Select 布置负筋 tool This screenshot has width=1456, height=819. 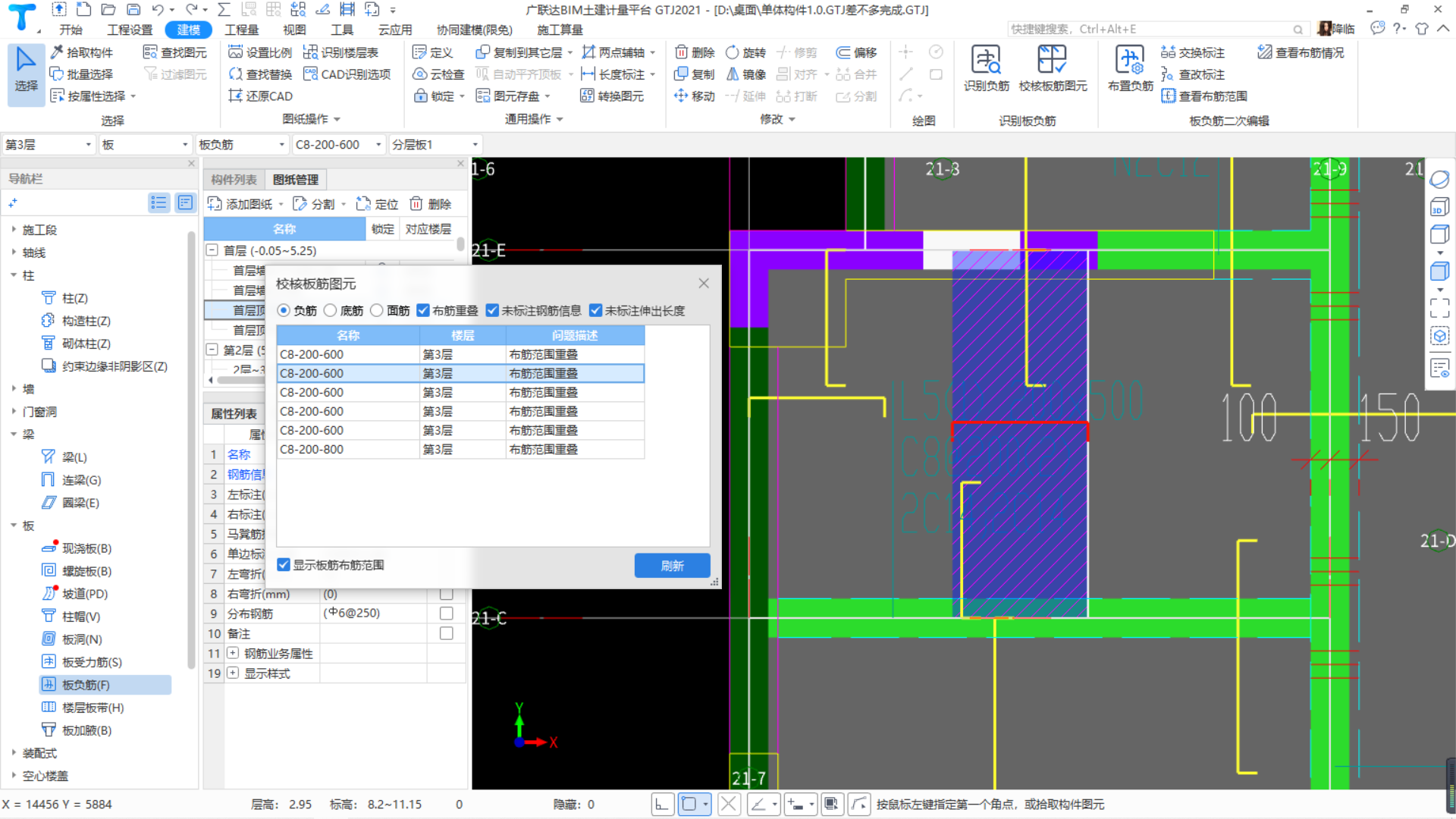click(x=1130, y=68)
